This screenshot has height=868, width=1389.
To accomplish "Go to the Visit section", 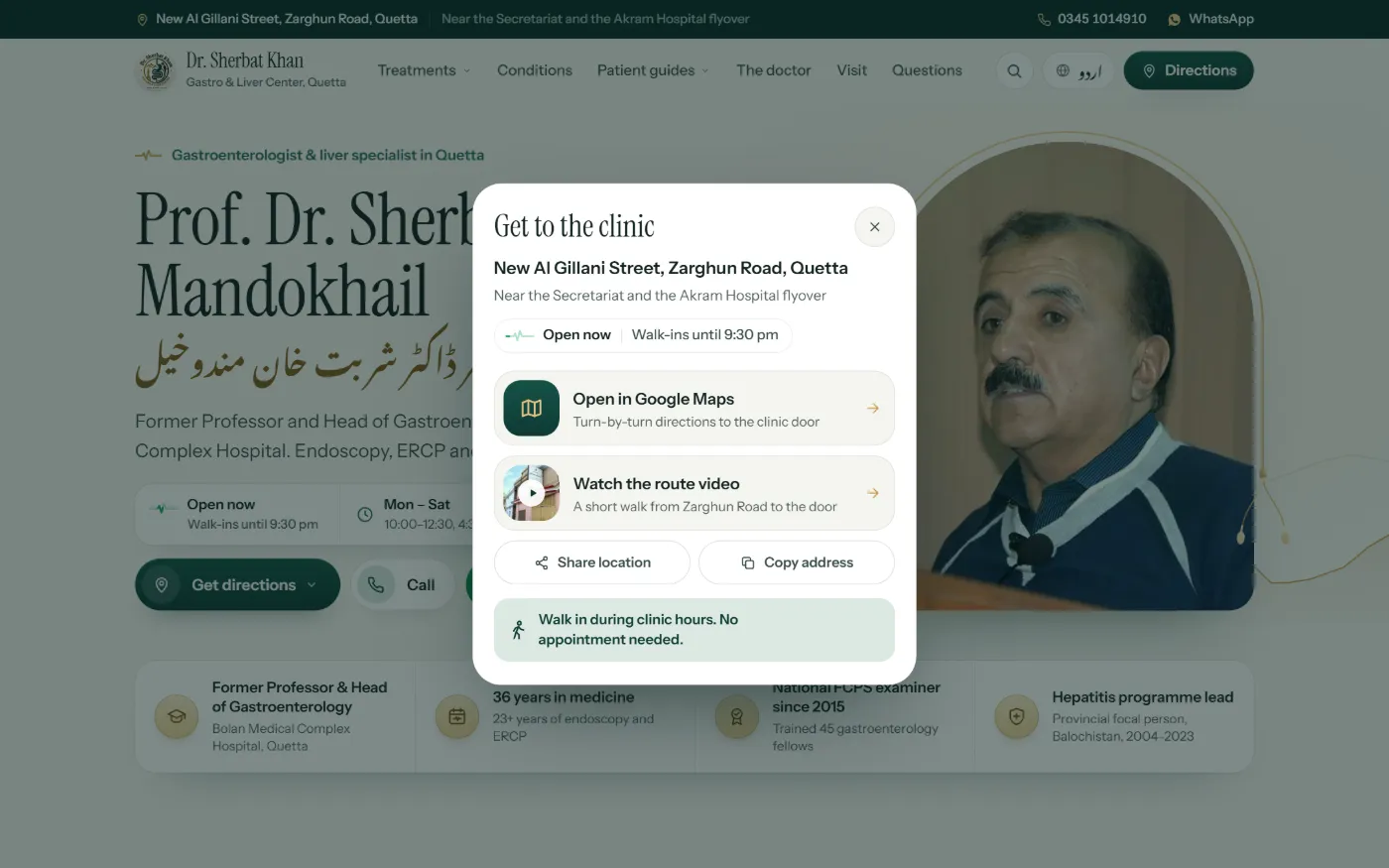I will click(851, 70).
